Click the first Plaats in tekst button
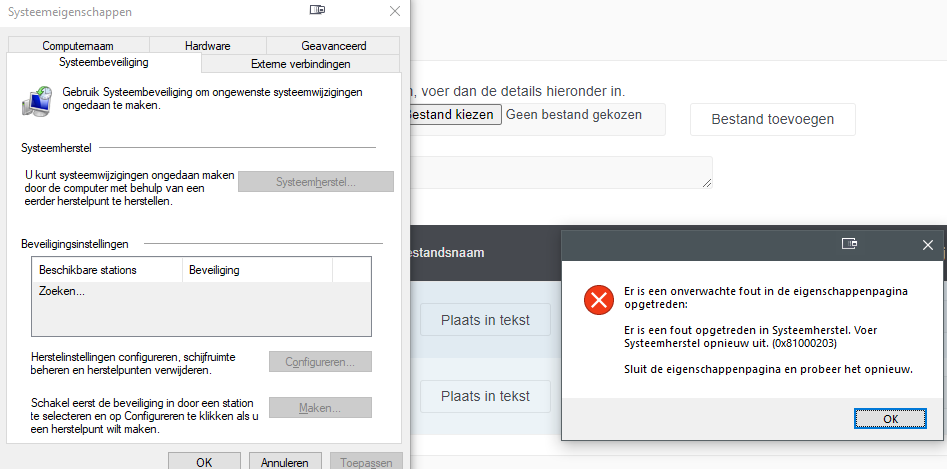This screenshot has height=469, width=947. (x=486, y=320)
